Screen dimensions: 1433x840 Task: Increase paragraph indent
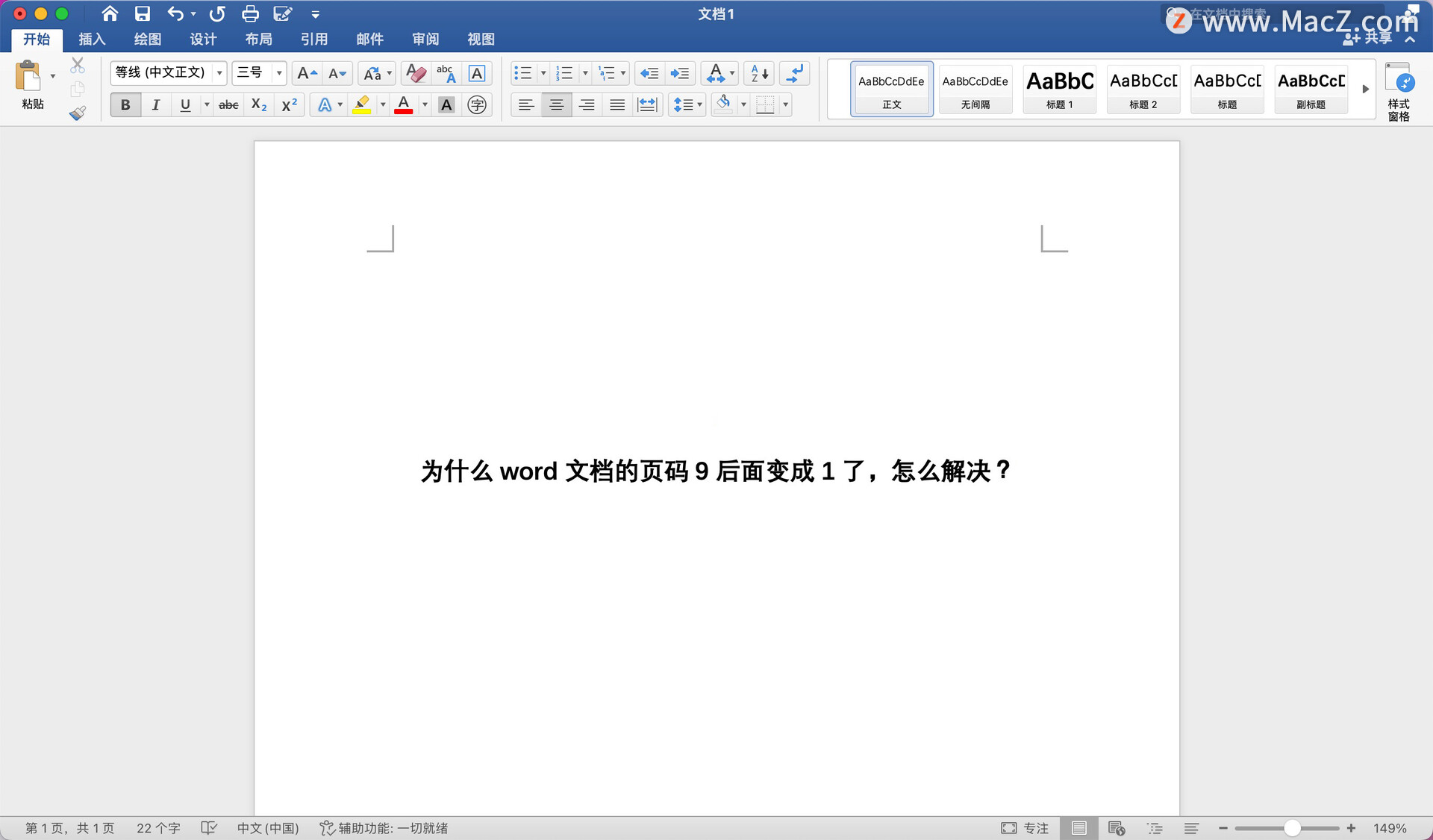[680, 73]
